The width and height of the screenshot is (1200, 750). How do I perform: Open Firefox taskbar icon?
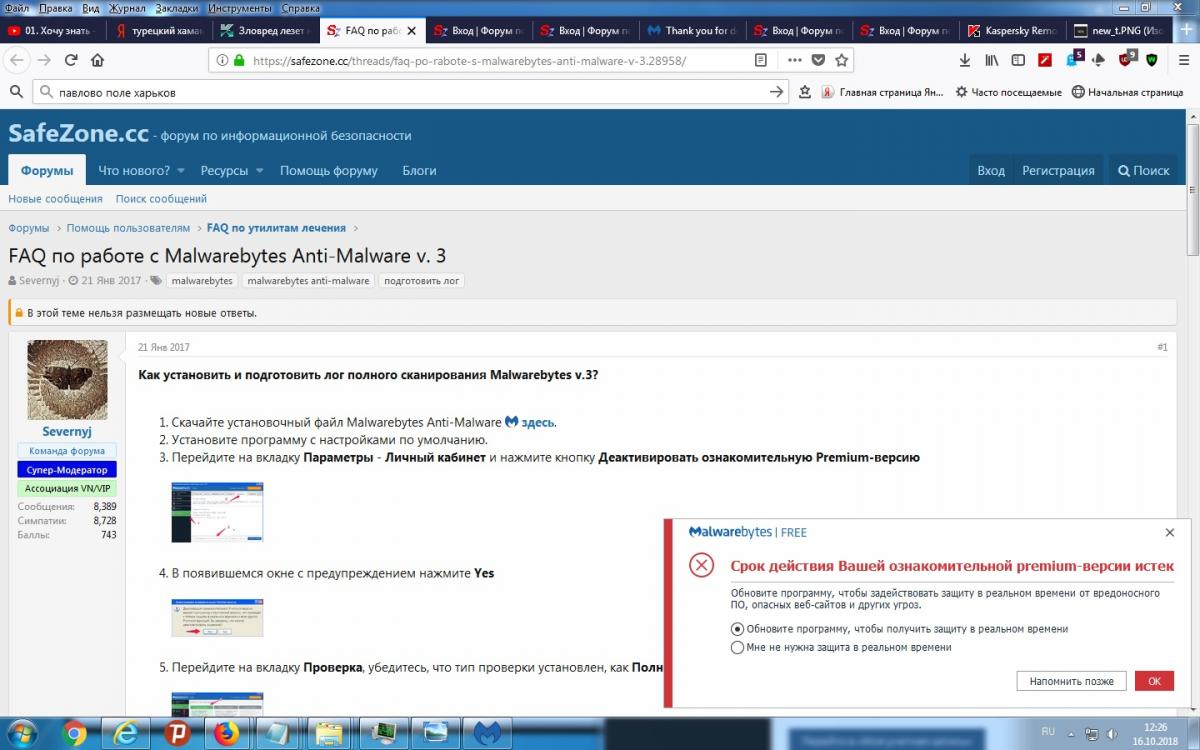(226, 733)
